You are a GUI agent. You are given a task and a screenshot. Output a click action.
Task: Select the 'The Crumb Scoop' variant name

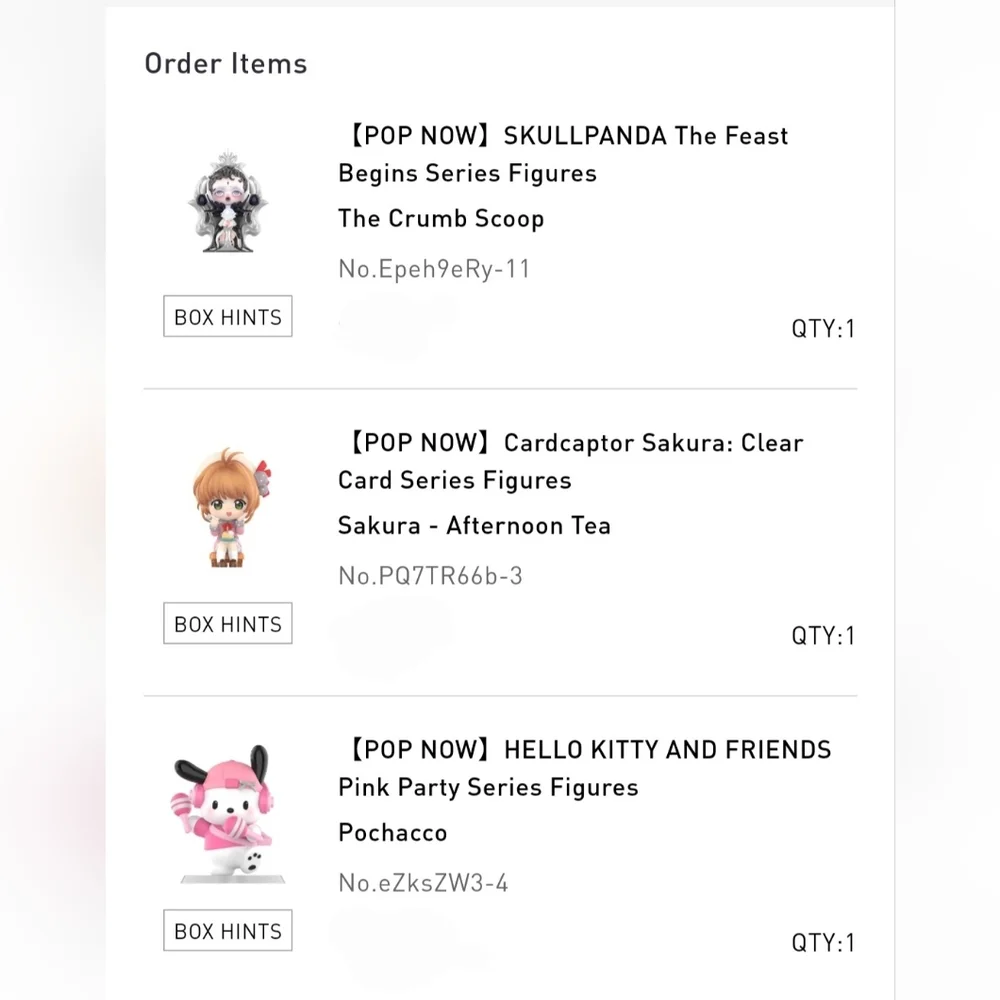(441, 219)
